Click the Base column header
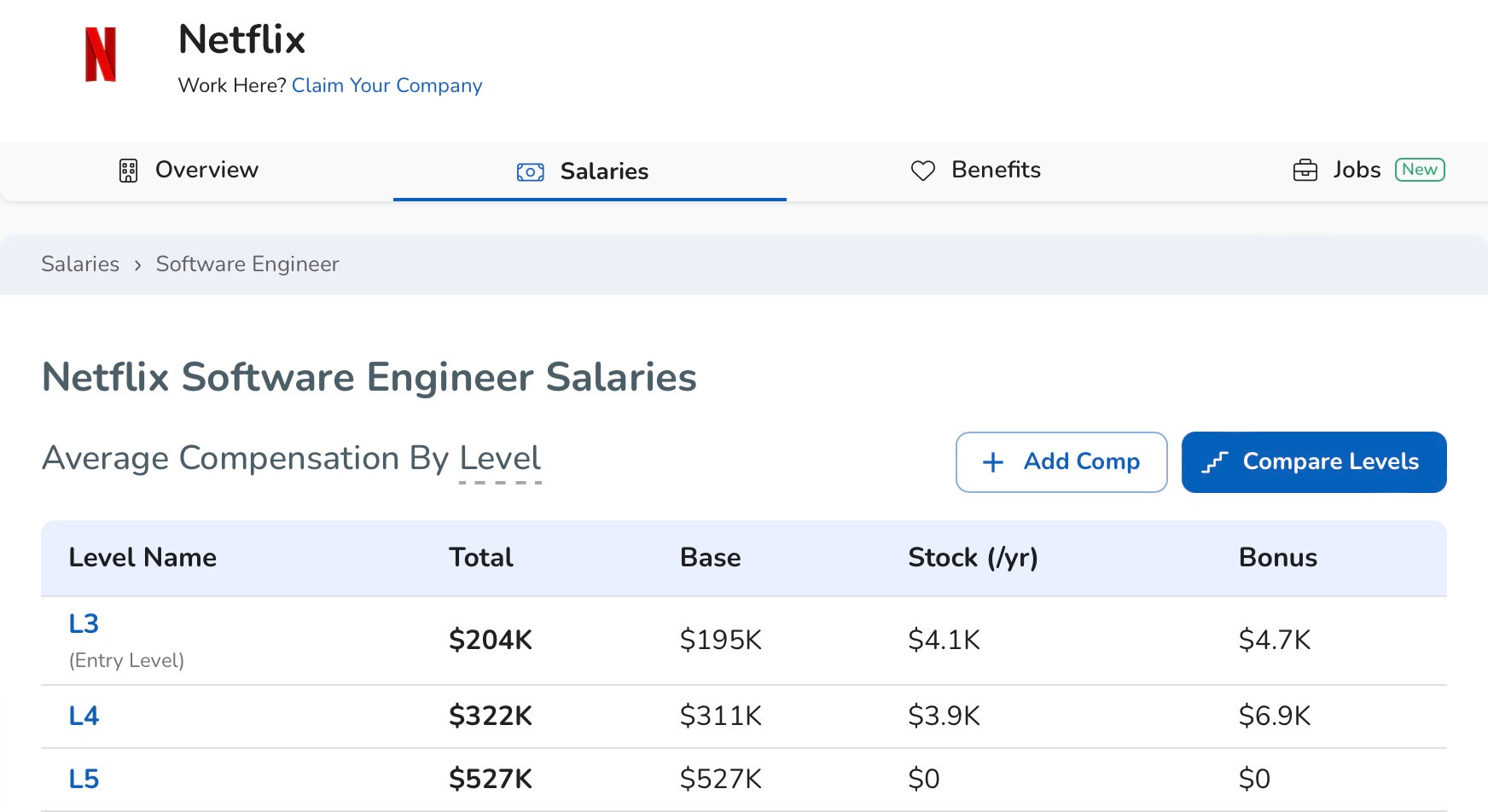Screen dimensions: 1488x812 [x=710, y=558]
